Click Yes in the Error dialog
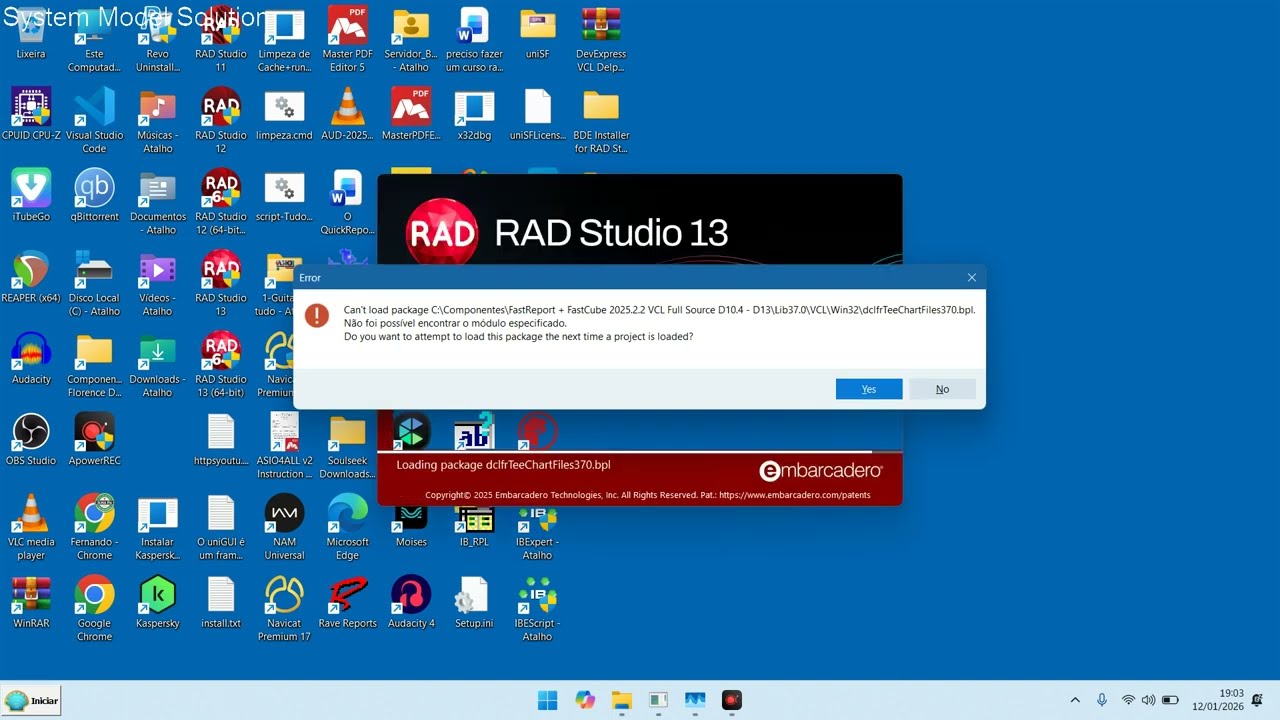Viewport: 1280px width, 720px height. pyautogui.click(x=869, y=389)
